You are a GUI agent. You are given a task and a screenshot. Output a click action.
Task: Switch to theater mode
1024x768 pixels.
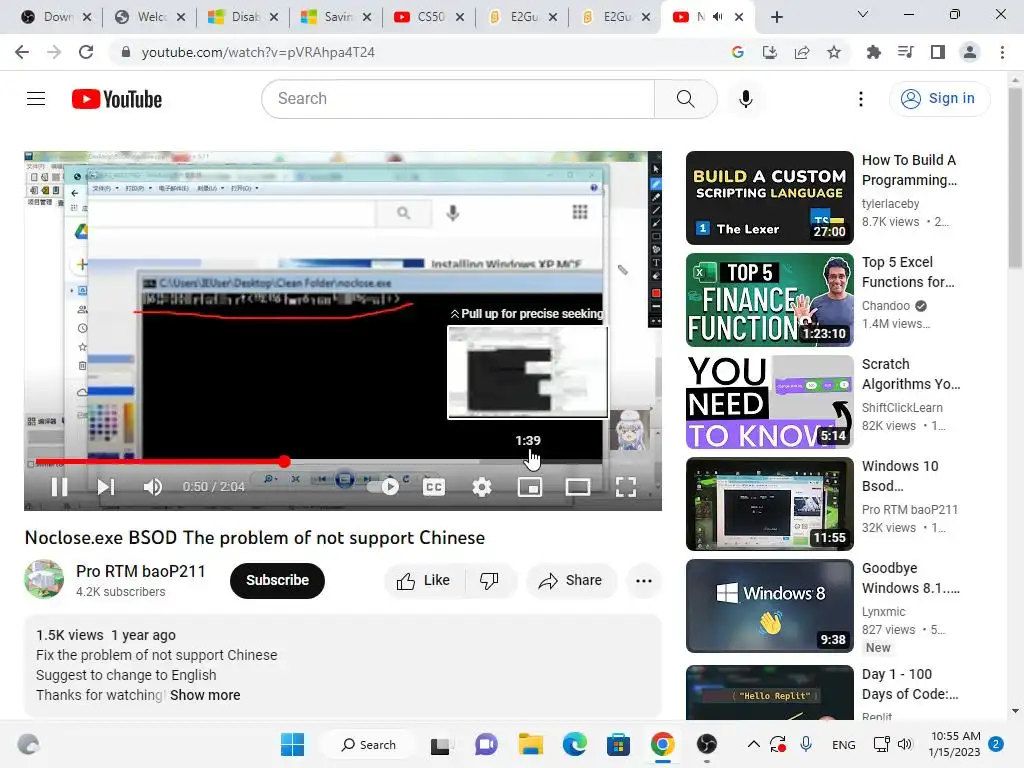(578, 487)
